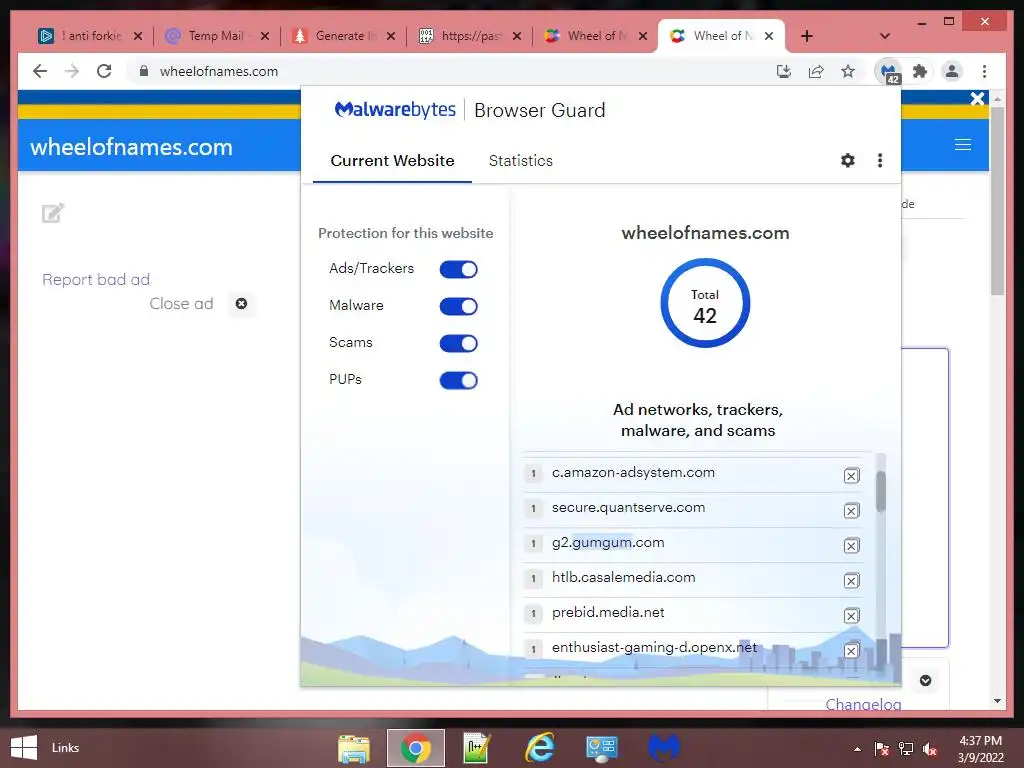Toggle Scams protection switch
1024x768 pixels.
[458, 344]
